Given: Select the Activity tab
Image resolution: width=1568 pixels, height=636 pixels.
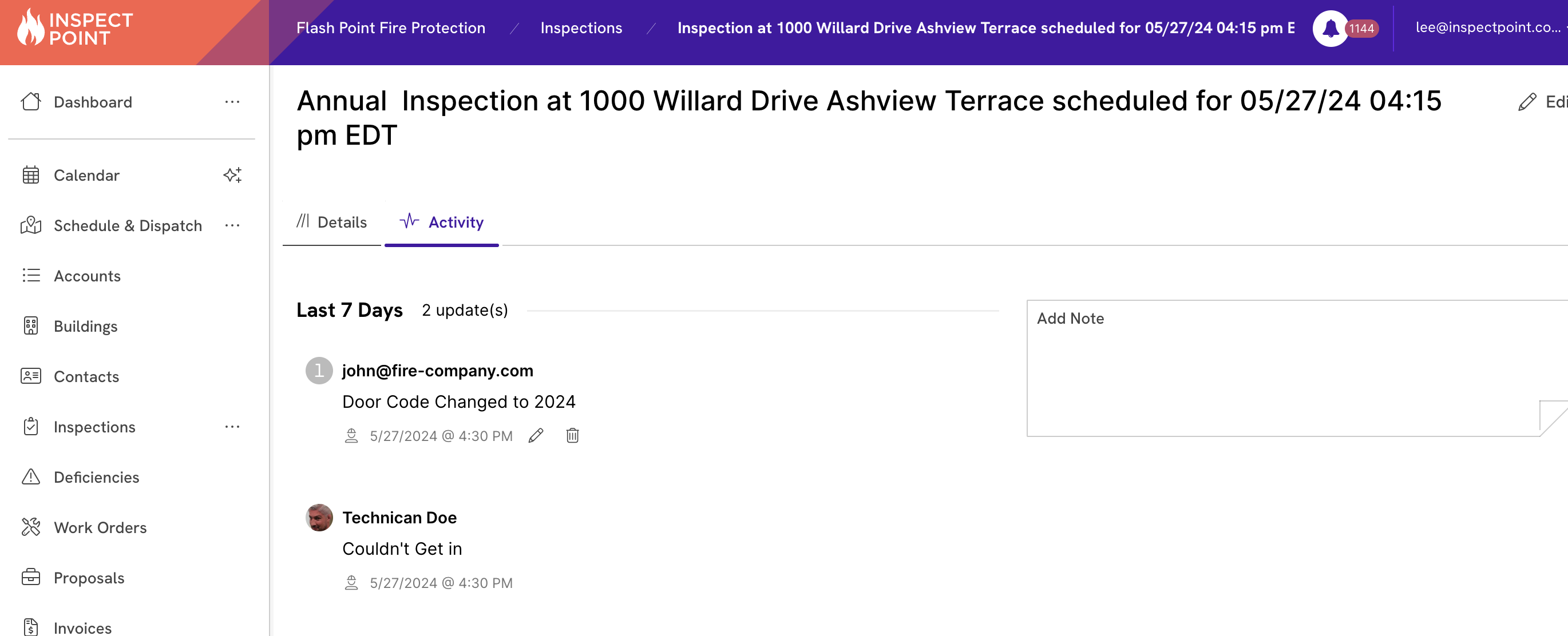Looking at the screenshot, I should (442, 222).
